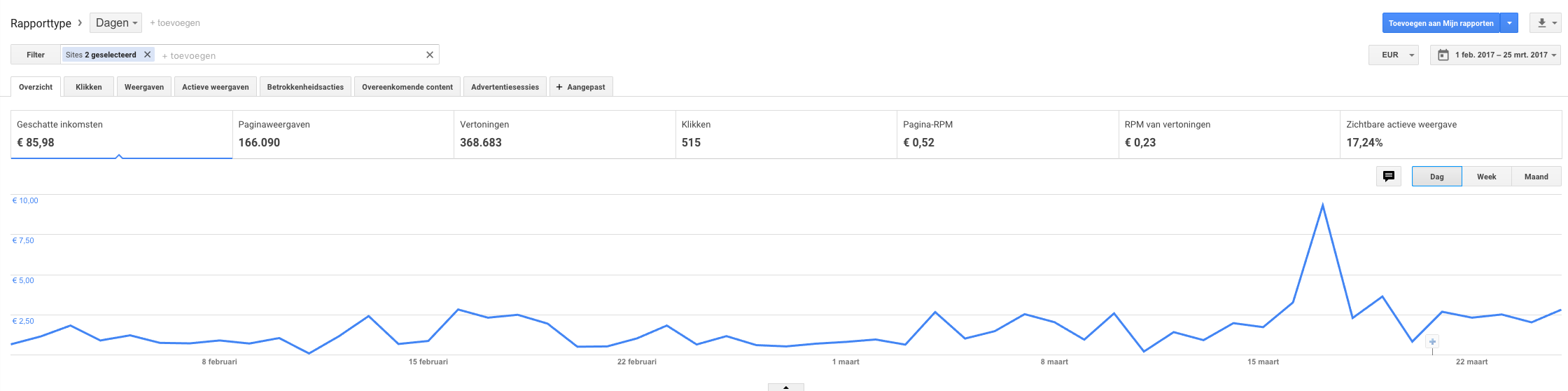The image size is (1568, 391).
Task: Click 'Toevoegen aan Mijn rapporten' button
Action: click(1441, 23)
